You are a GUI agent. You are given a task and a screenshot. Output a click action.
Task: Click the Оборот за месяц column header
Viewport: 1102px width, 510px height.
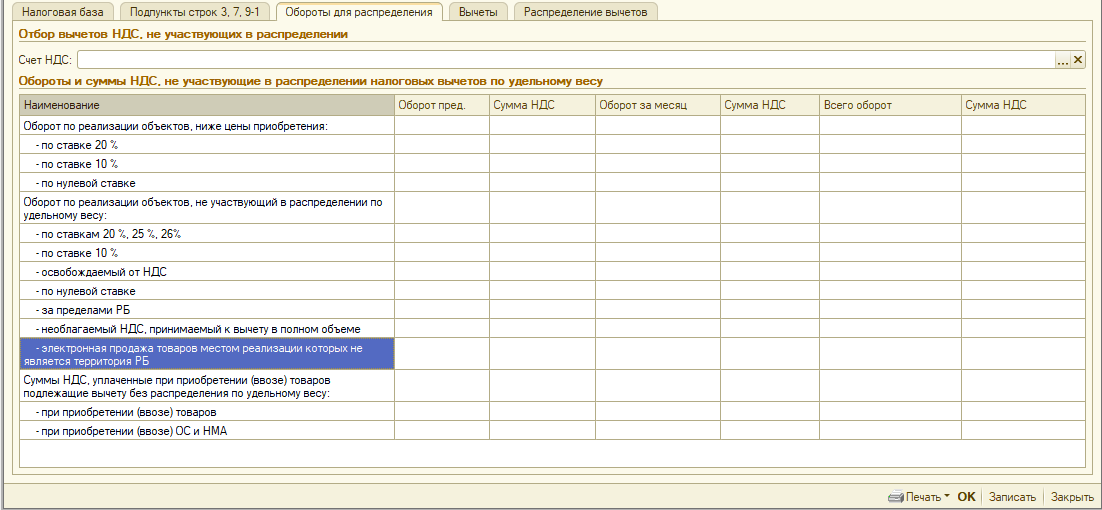coord(657,105)
